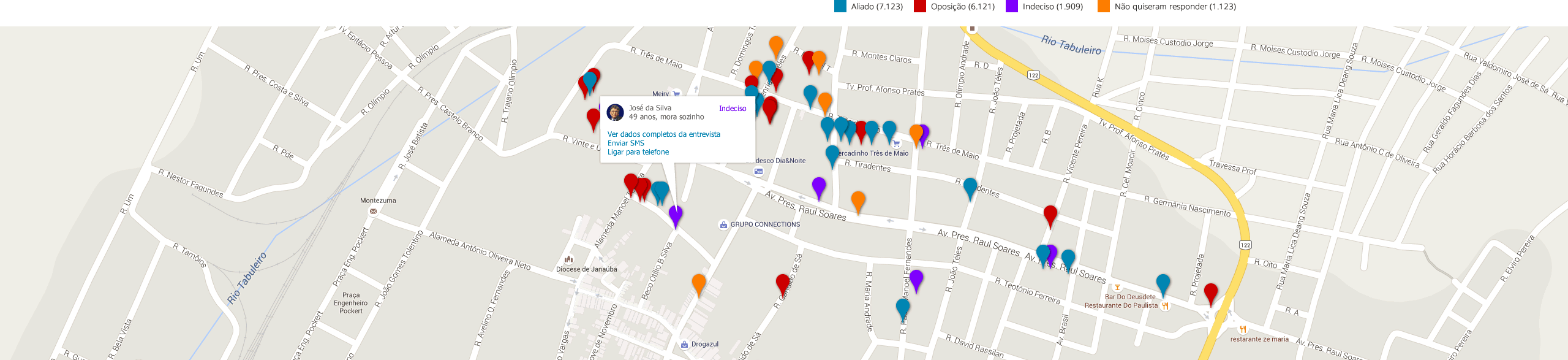Click José da Silva's profile photo
The image size is (1568, 360).
[615, 113]
